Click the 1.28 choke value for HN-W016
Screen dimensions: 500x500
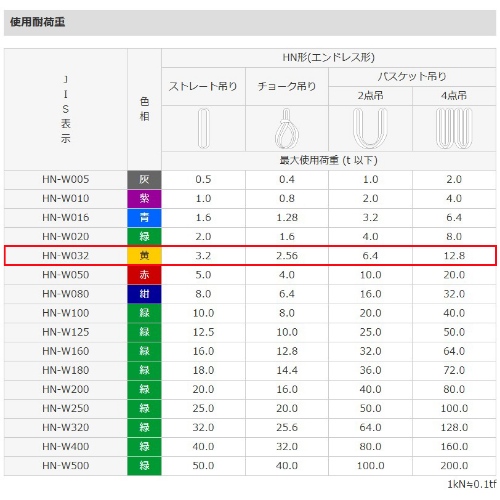[x=287, y=218]
